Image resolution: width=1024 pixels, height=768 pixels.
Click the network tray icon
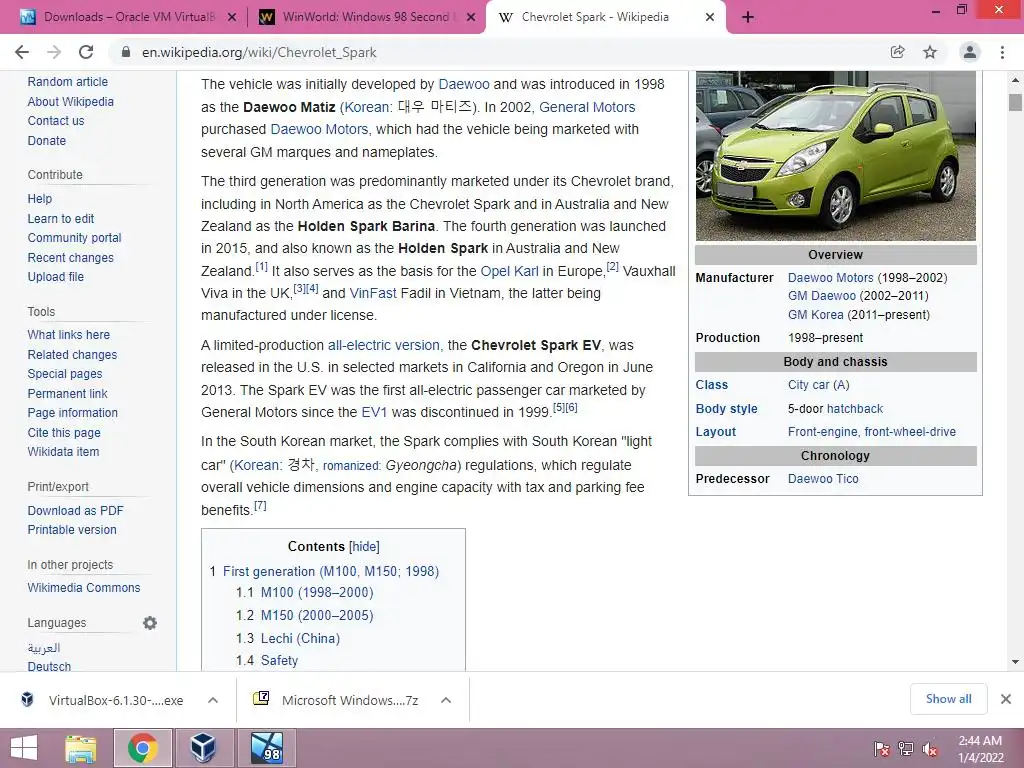[906, 750]
